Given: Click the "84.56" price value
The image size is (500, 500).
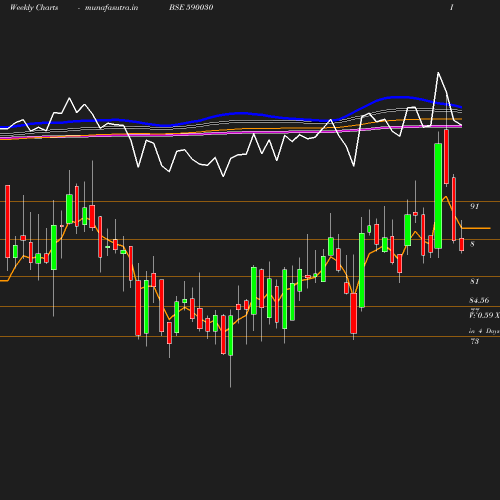Looking at the screenshot, I should pyautogui.click(x=479, y=300).
